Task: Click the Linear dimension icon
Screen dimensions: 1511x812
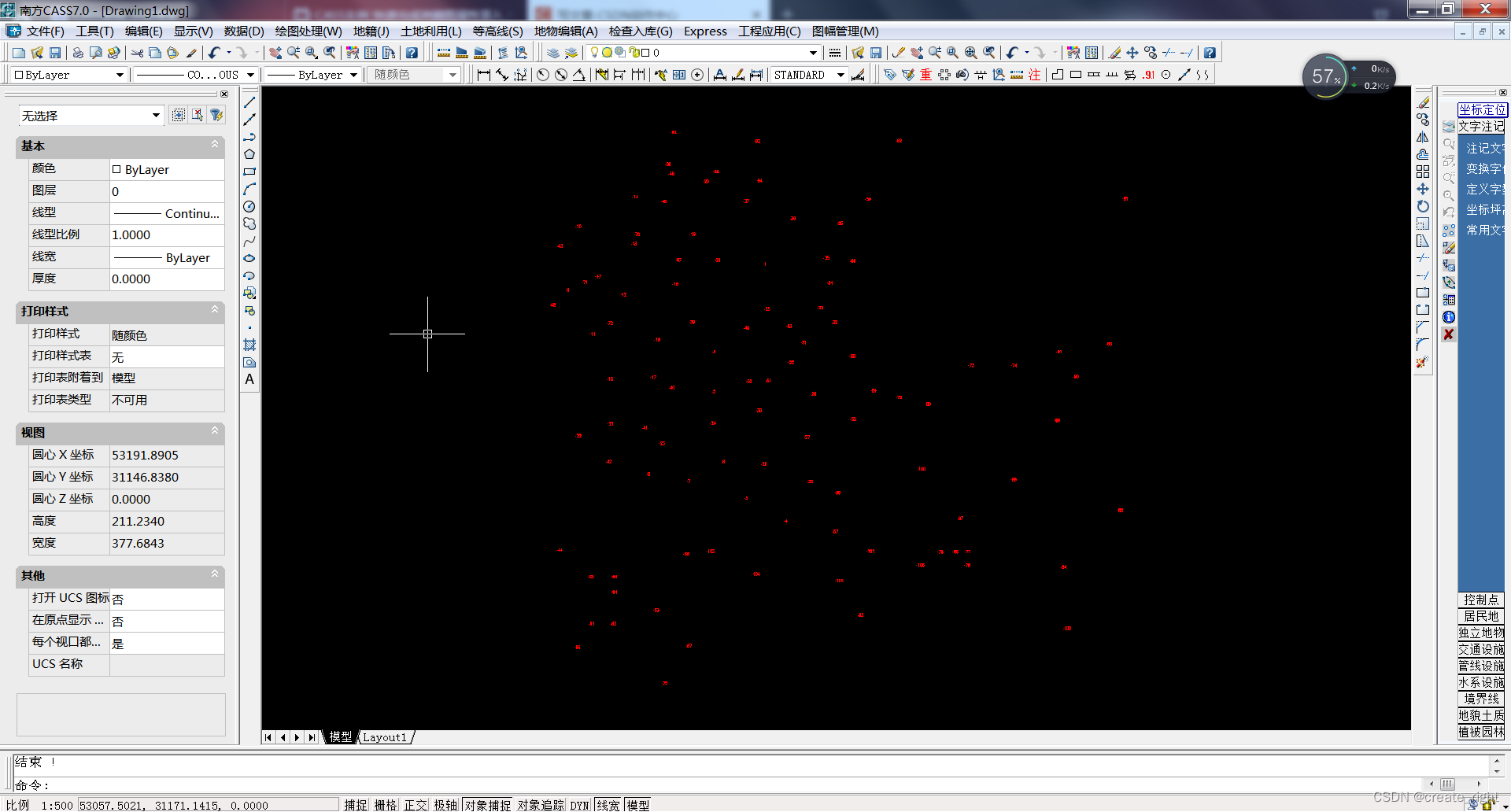Action: (484, 75)
